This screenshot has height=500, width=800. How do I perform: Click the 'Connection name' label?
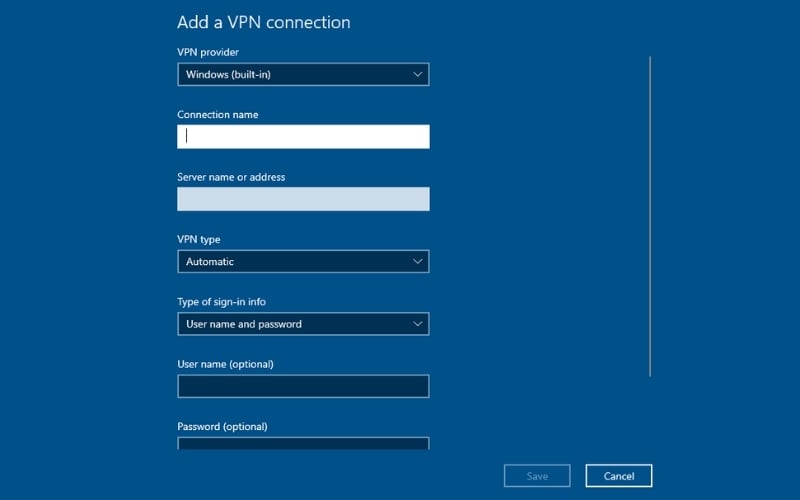tap(217, 115)
